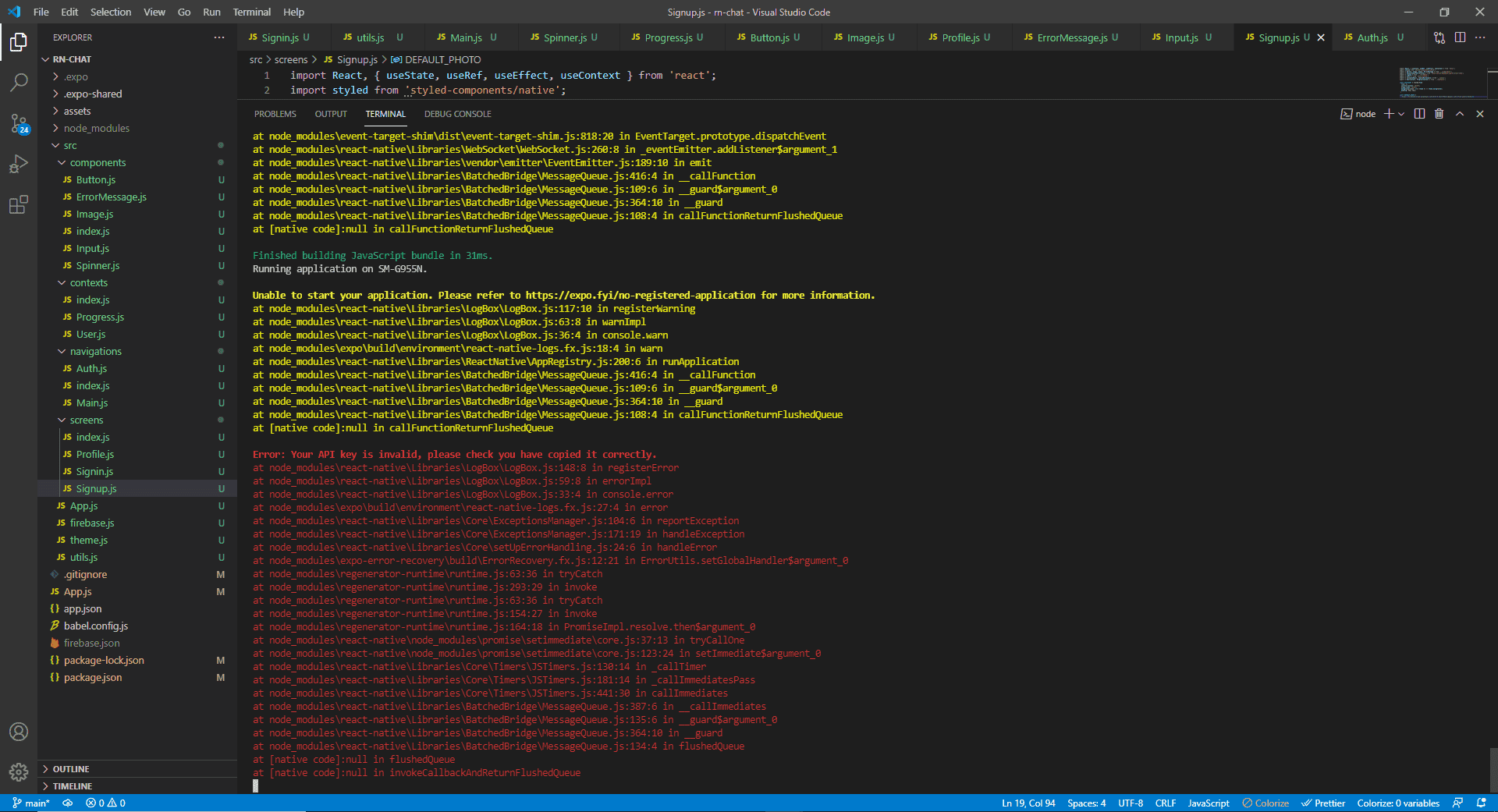Open Run and Debug view
The width and height of the screenshot is (1498, 812).
(19, 164)
